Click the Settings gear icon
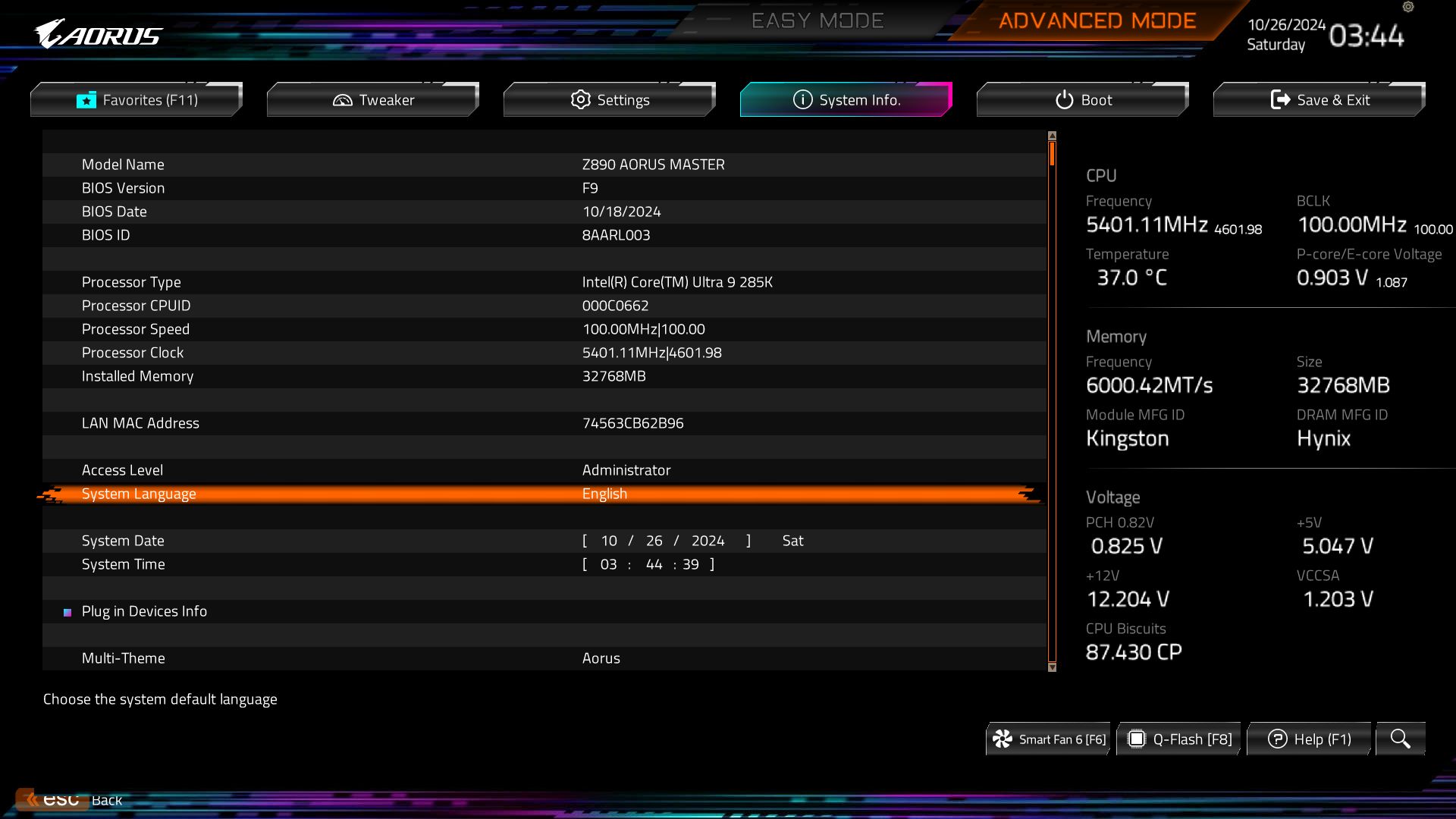1456x819 pixels. (x=581, y=99)
